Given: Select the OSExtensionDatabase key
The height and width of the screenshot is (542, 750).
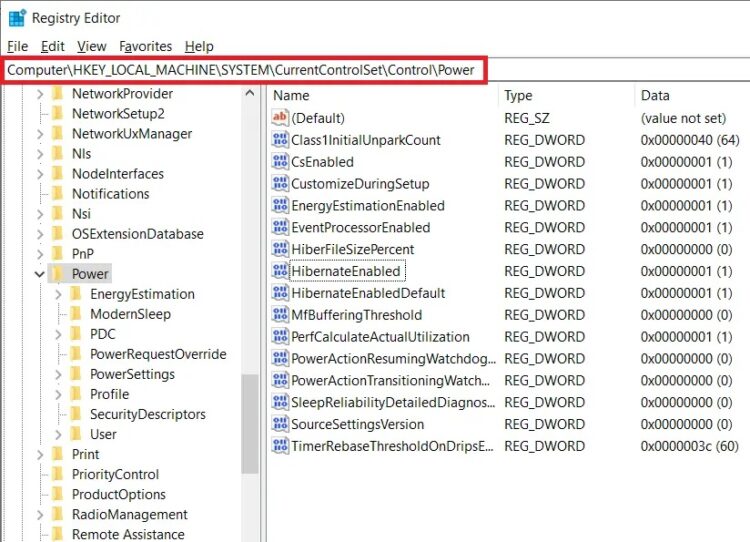Looking at the screenshot, I should 138,234.
